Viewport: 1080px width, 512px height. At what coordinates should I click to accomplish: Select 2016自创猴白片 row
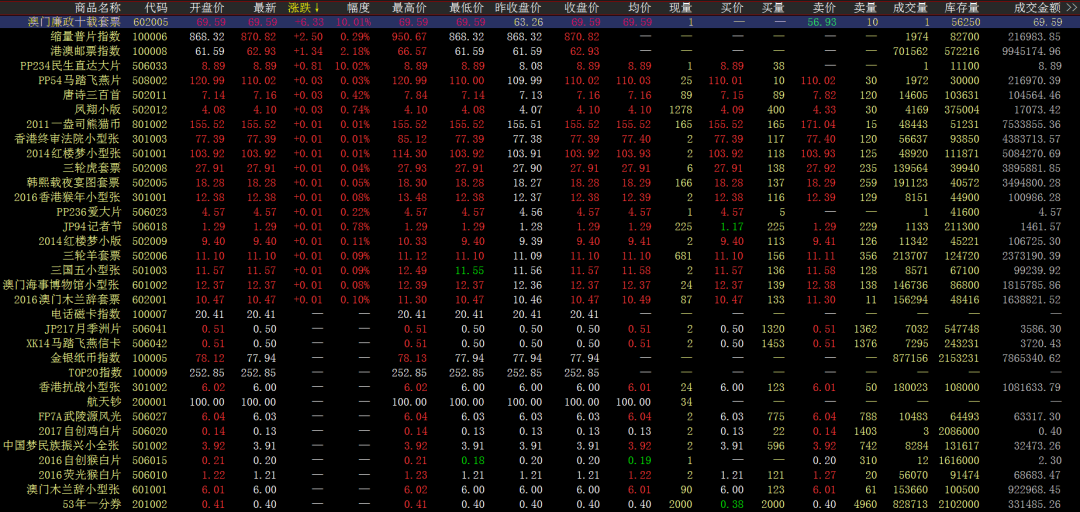540,460
